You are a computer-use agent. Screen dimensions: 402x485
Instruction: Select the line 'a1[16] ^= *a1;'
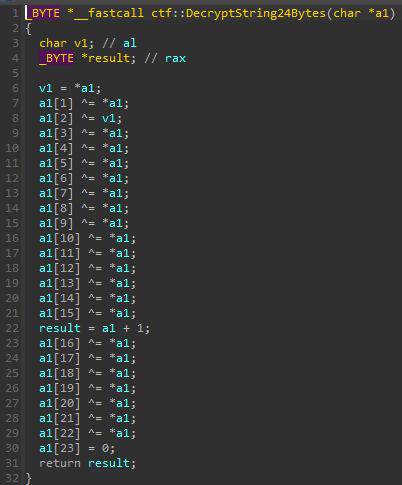[88, 343]
